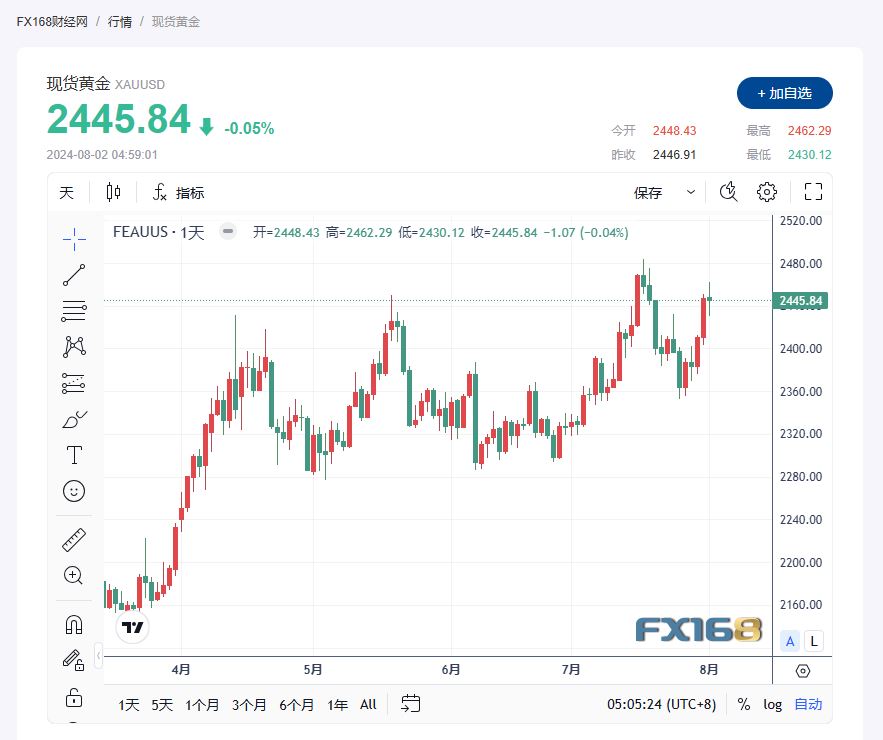Toggle magnet mode for drawings
This screenshot has height=740, width=883.
(x=74, y=625)
